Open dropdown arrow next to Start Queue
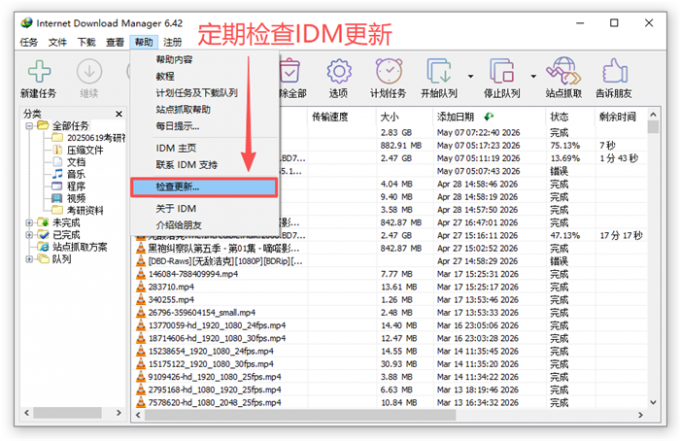 (471, 77)
